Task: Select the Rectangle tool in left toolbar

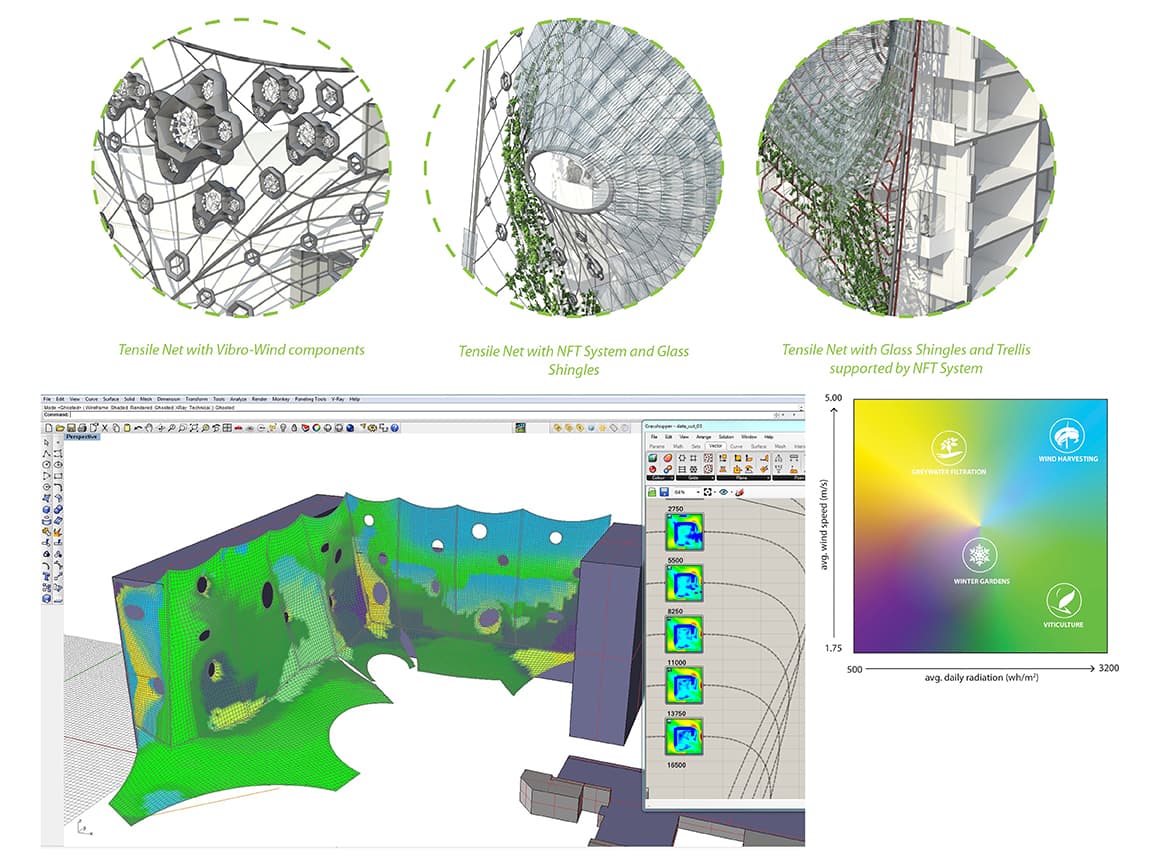Action: coord(58,475)
